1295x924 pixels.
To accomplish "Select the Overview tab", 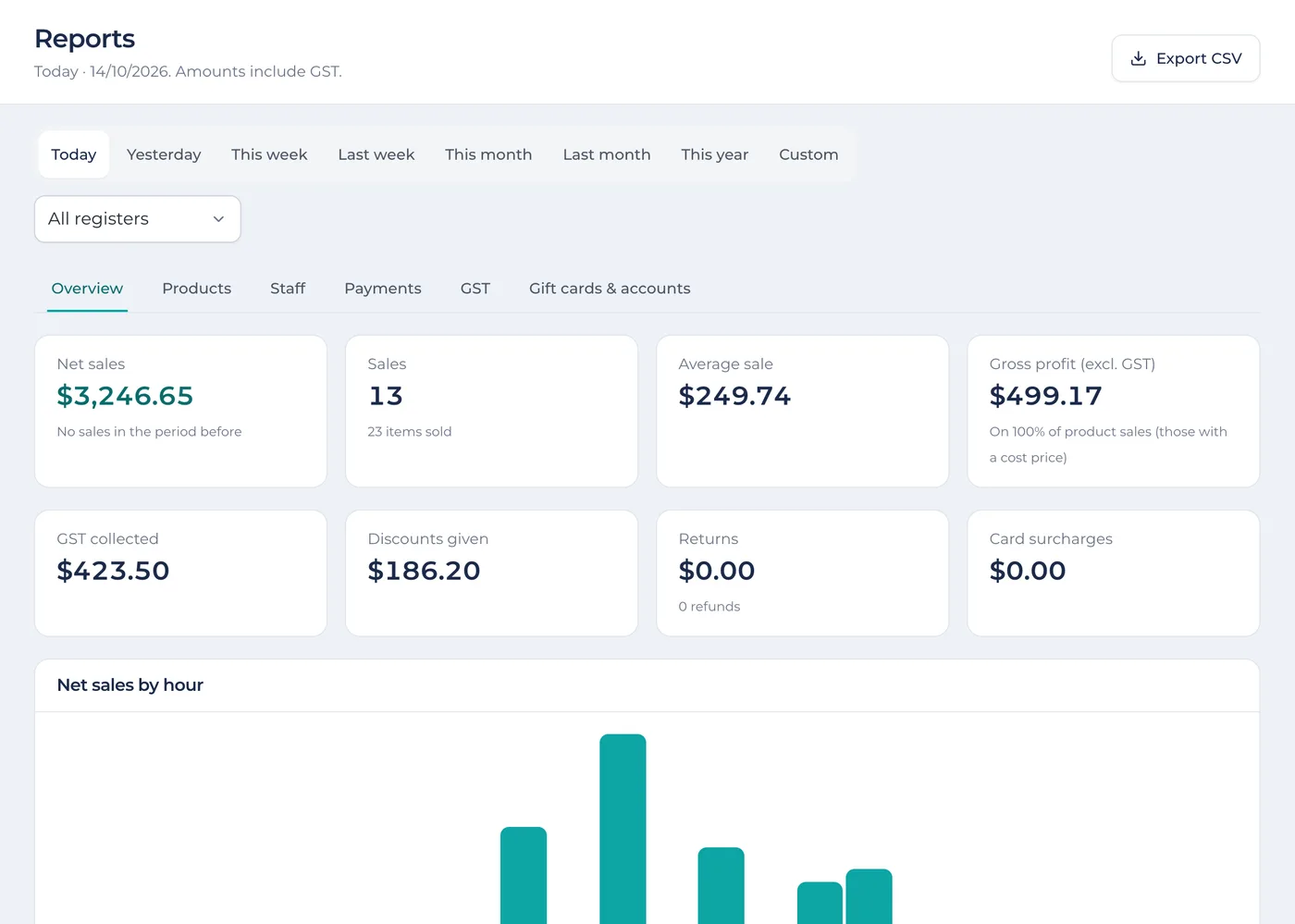I will pos(87,289).
